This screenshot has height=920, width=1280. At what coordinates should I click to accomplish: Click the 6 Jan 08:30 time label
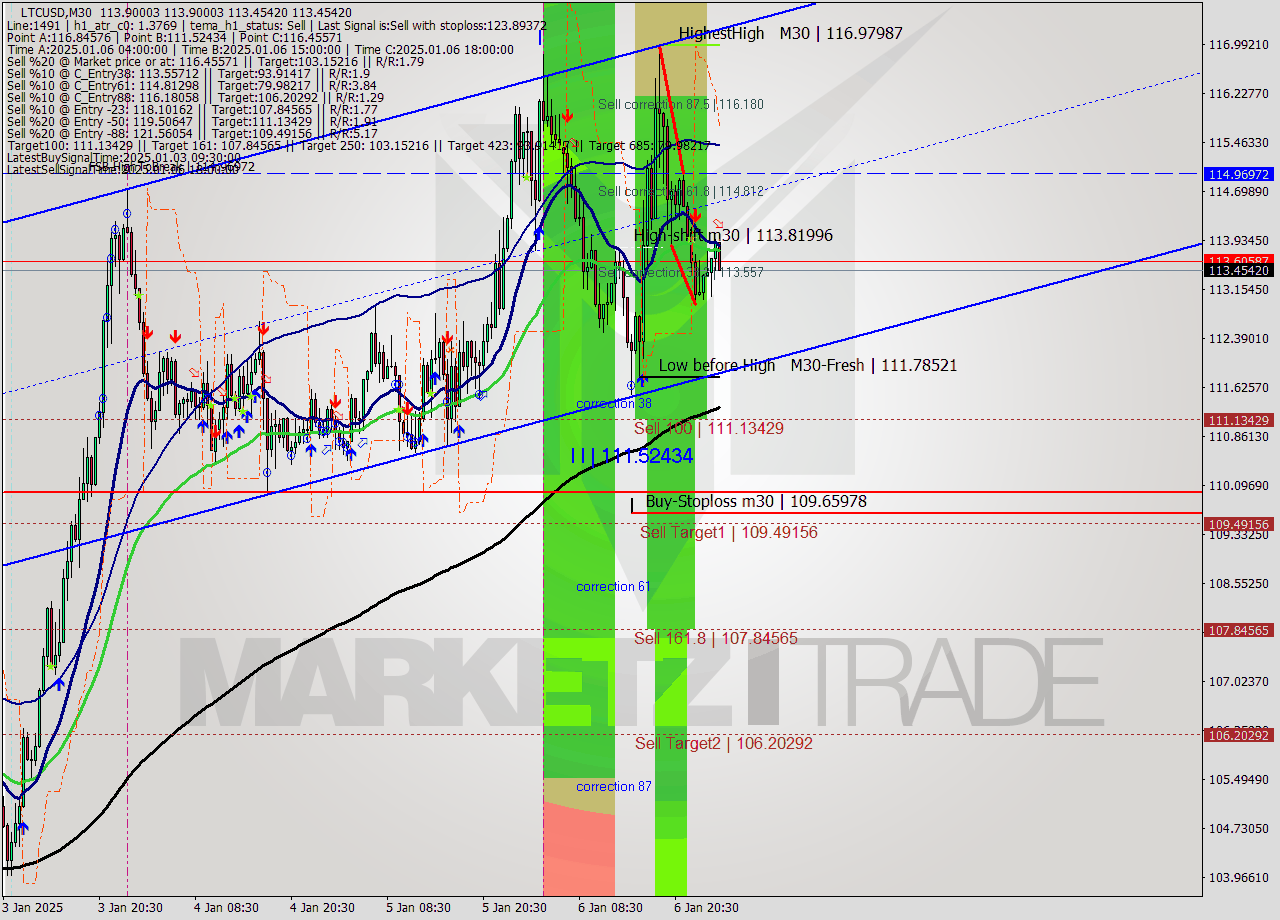(610, 907)
